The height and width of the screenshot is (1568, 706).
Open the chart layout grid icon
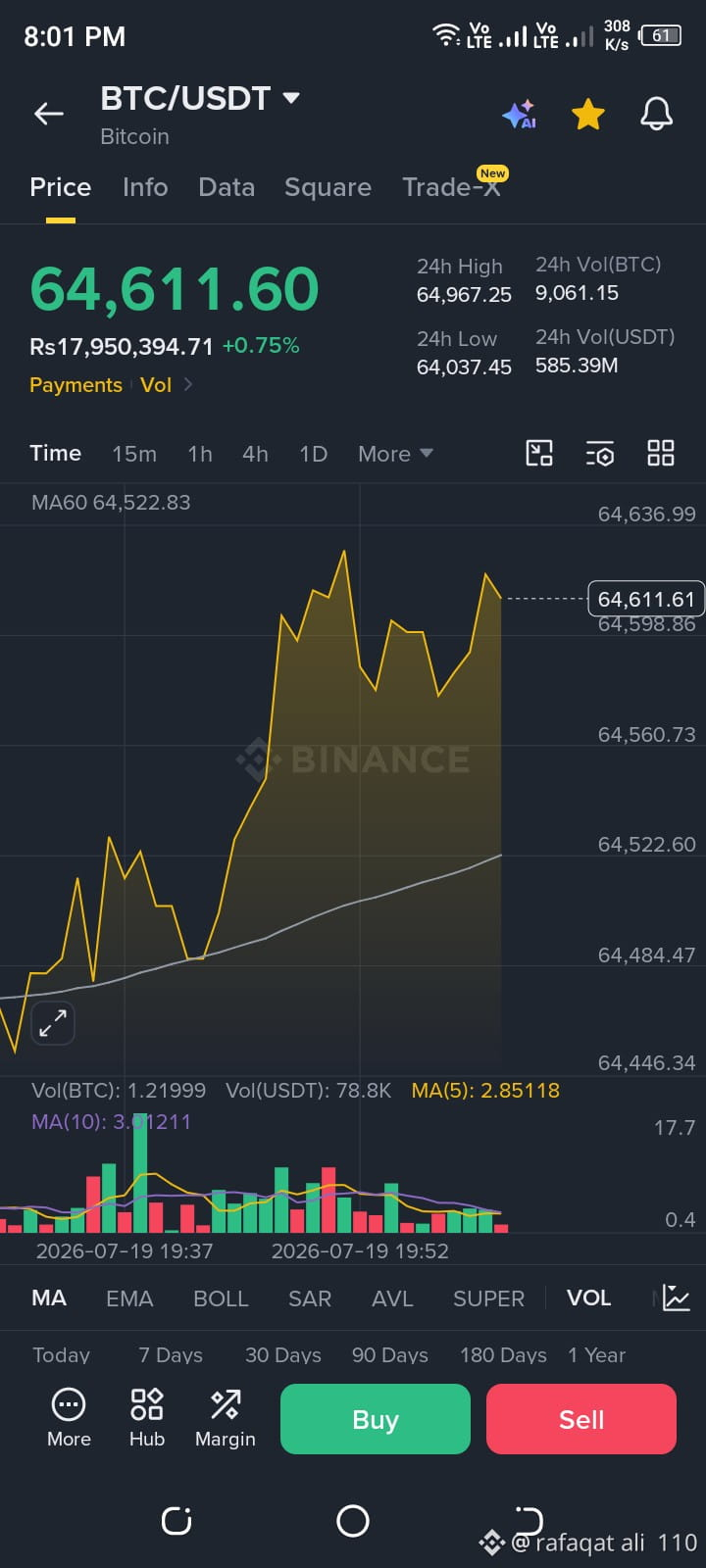point(661,453)
